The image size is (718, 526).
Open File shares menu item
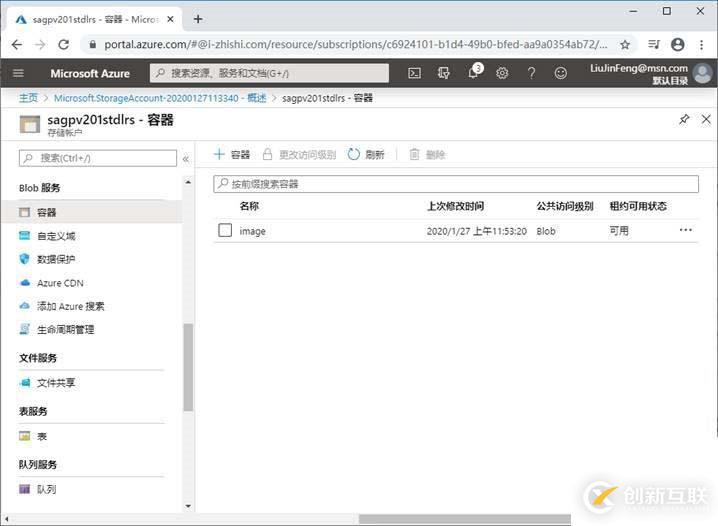(56, 383)
